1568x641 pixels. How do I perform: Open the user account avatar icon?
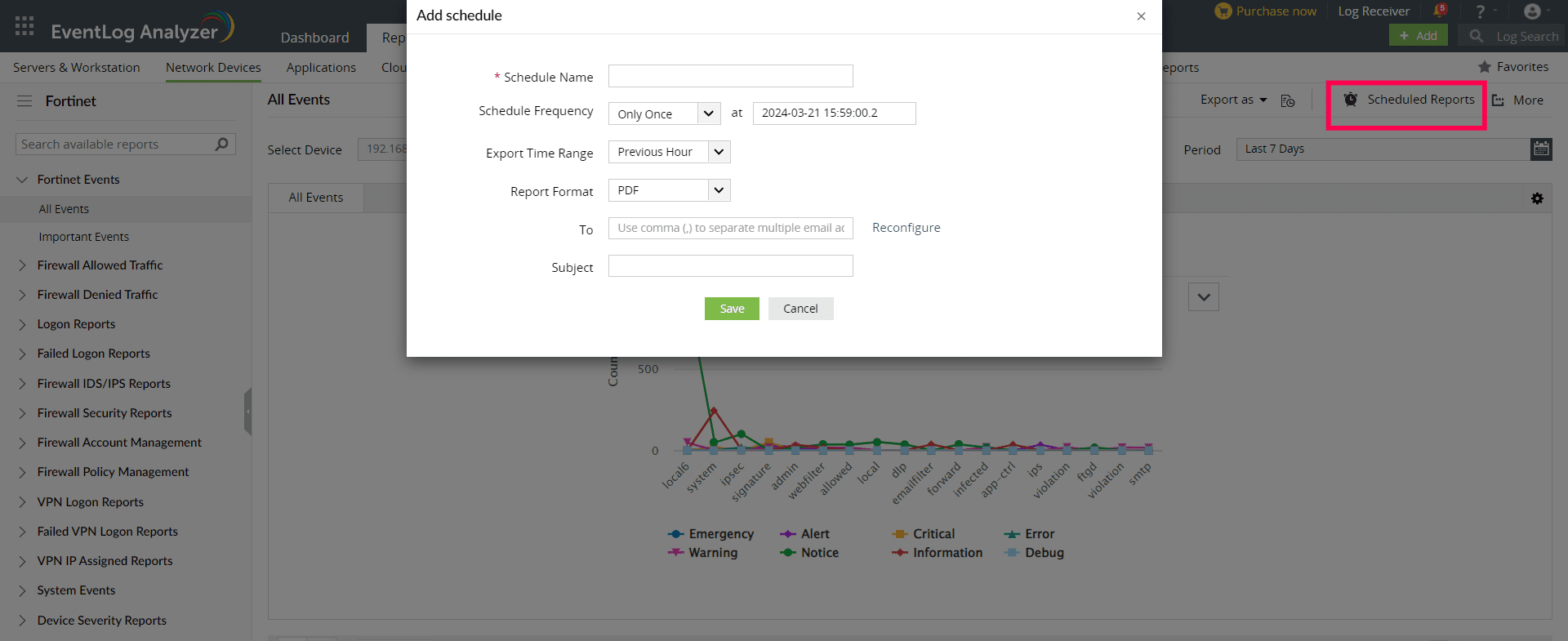(x=1532, y=11)
